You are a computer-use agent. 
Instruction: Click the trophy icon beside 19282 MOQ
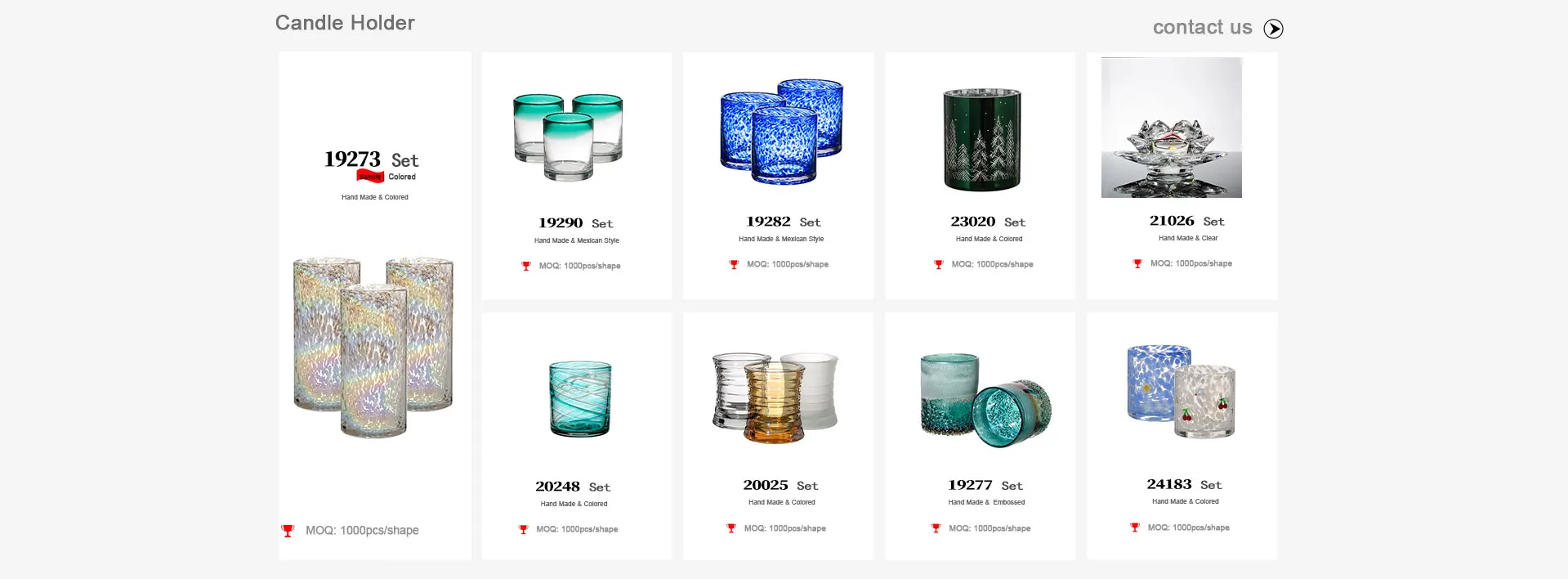[x=734, y=264]
